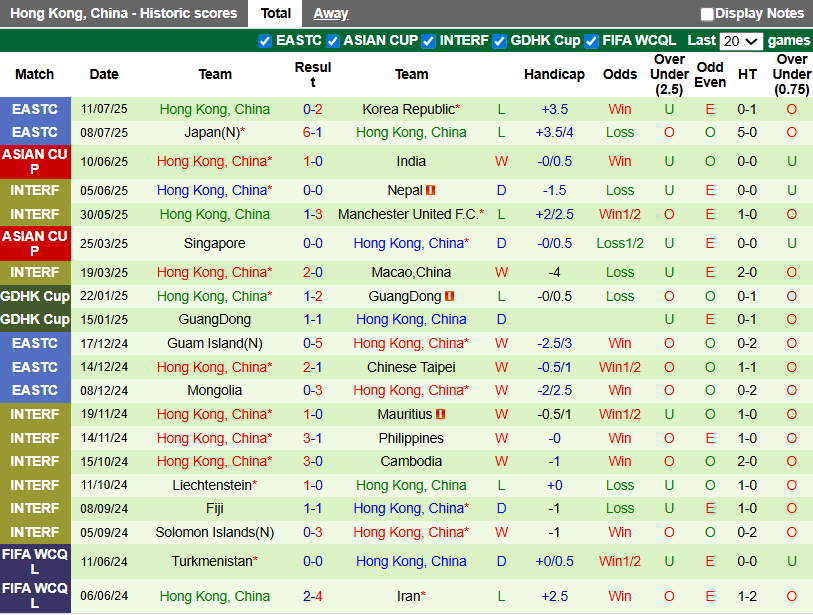Click Win1/2 odds on Chinese Taipei row

(620, 367)
